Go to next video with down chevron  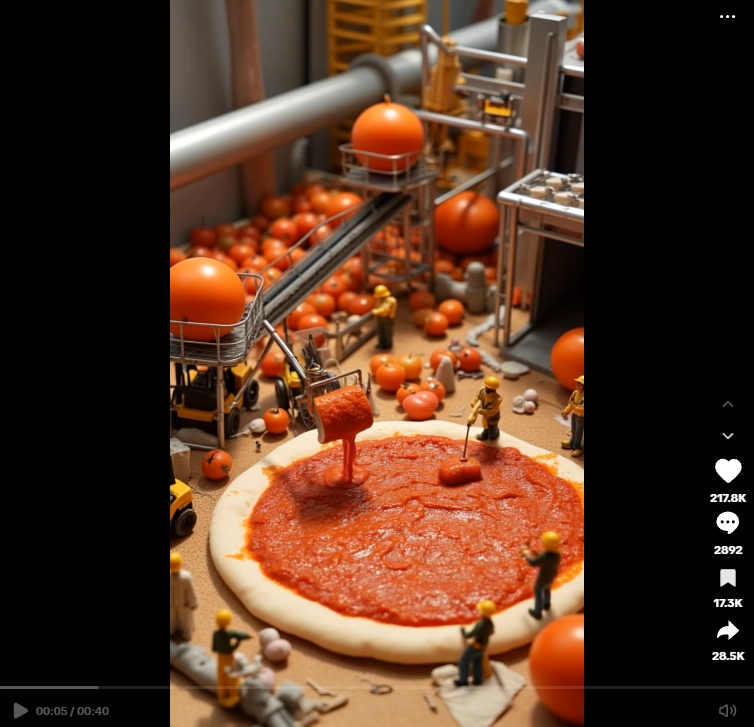728,436
